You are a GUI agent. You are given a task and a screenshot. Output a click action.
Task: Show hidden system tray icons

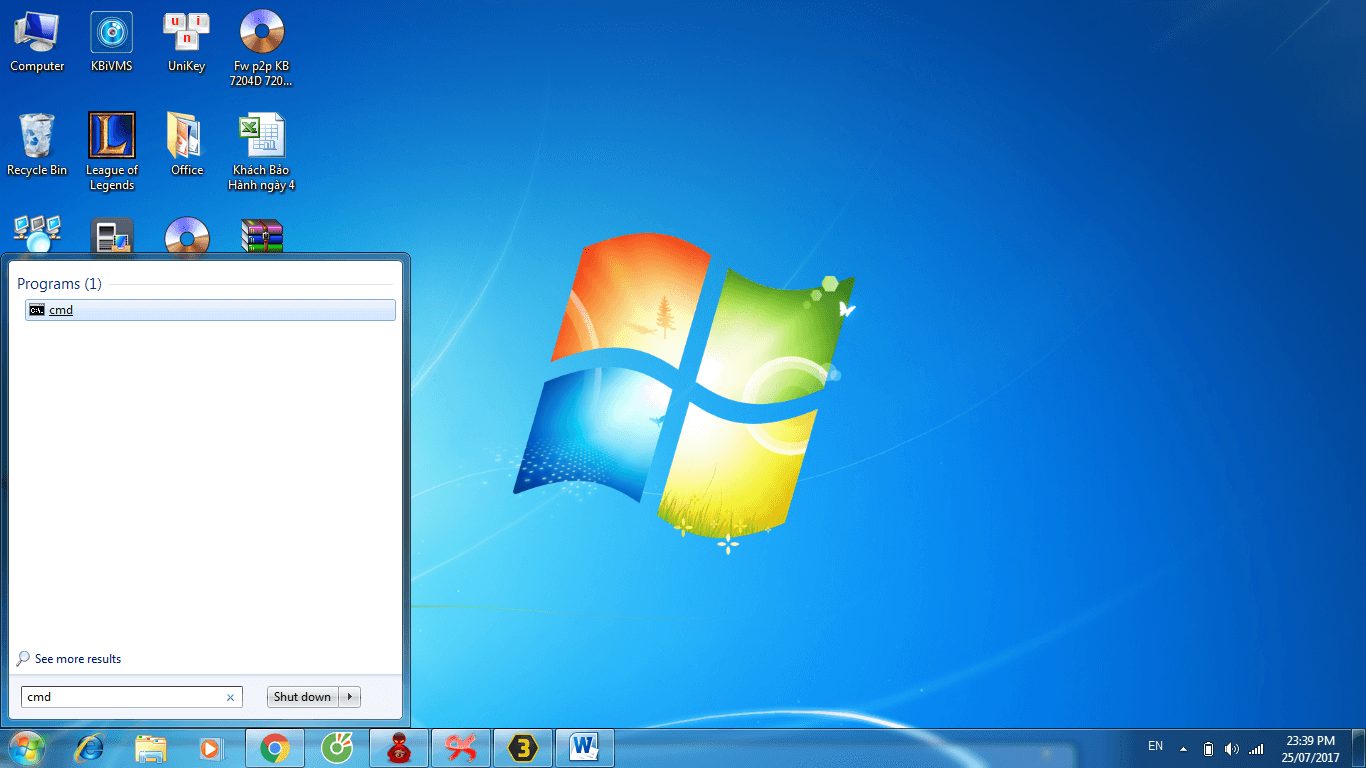tap(1183, 748)
